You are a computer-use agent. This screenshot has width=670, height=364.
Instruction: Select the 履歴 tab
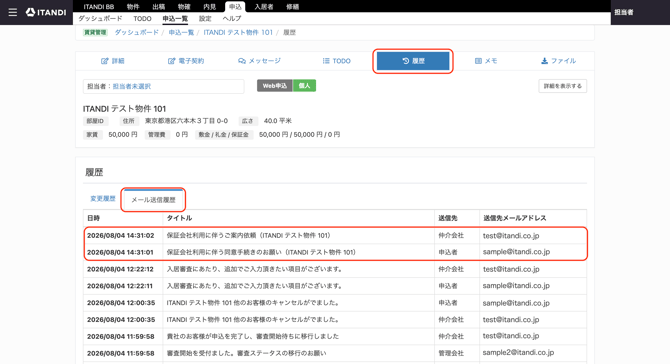[413, 61]
